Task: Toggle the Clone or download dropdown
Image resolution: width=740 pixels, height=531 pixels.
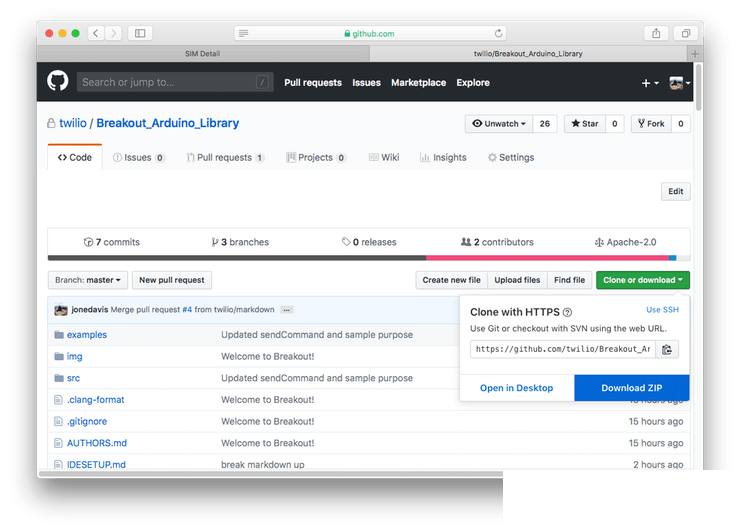Action: 643,280
